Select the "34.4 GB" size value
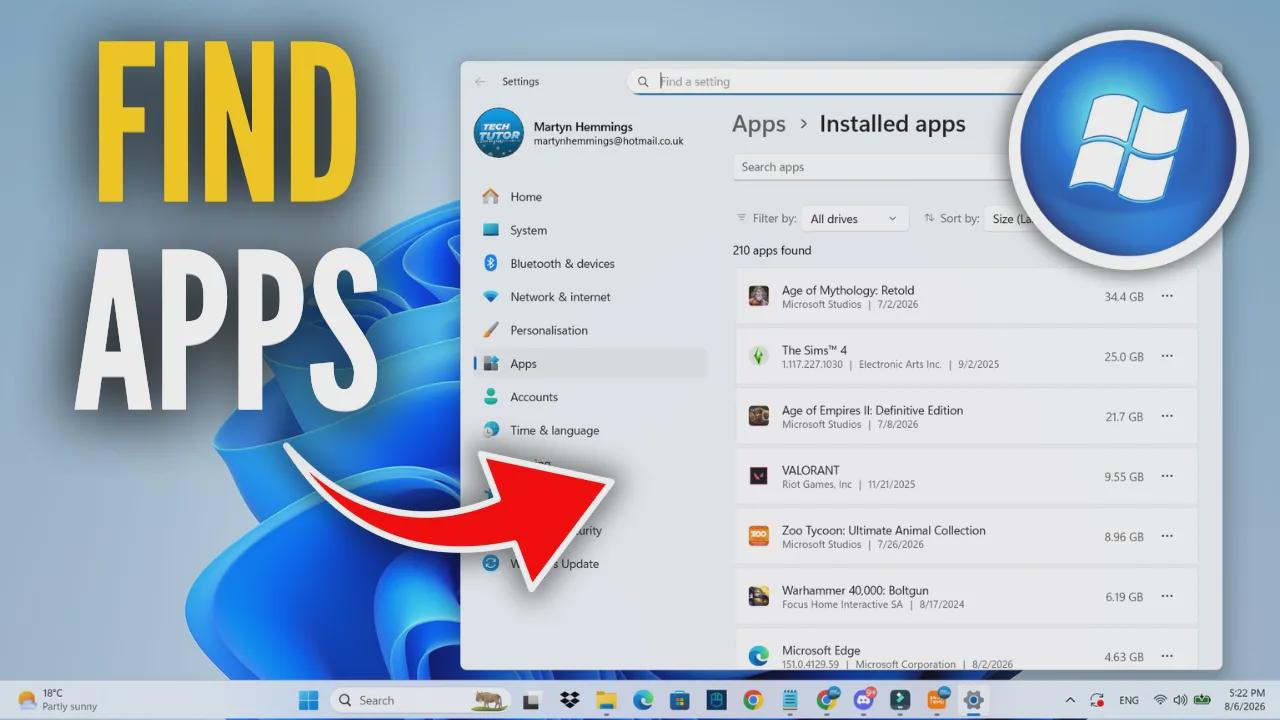The height and width of the screenshot is (720, 1280). [x=1124, y=297]
